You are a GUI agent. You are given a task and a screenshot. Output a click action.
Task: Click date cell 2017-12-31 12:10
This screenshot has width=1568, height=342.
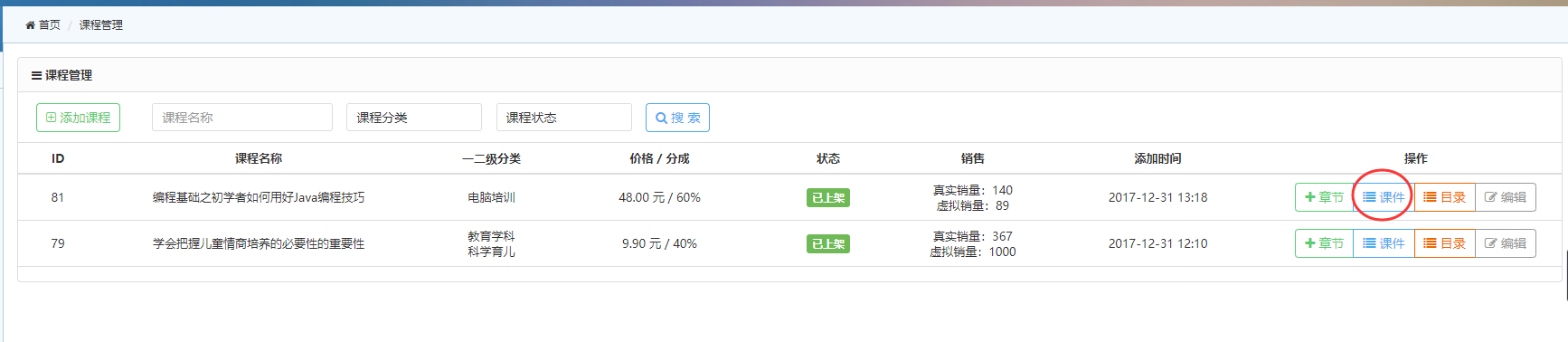point(1158,243)
